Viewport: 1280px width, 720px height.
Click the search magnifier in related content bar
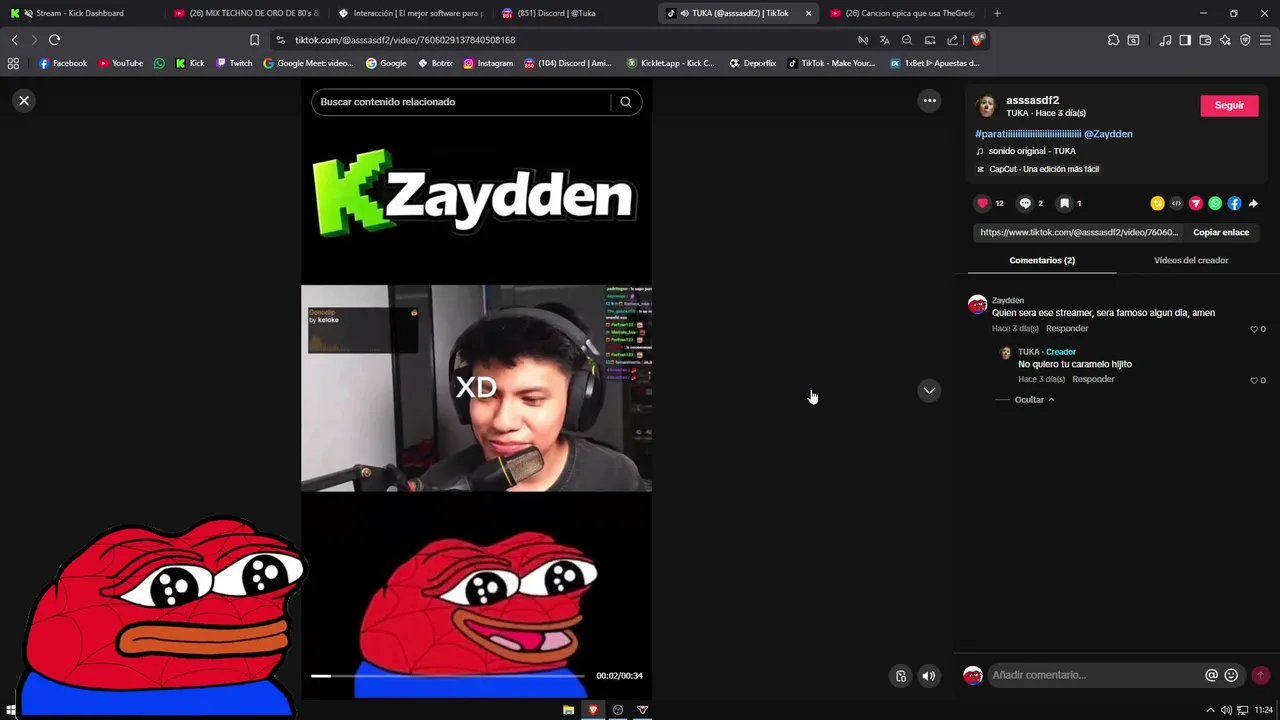click(626, 102)
